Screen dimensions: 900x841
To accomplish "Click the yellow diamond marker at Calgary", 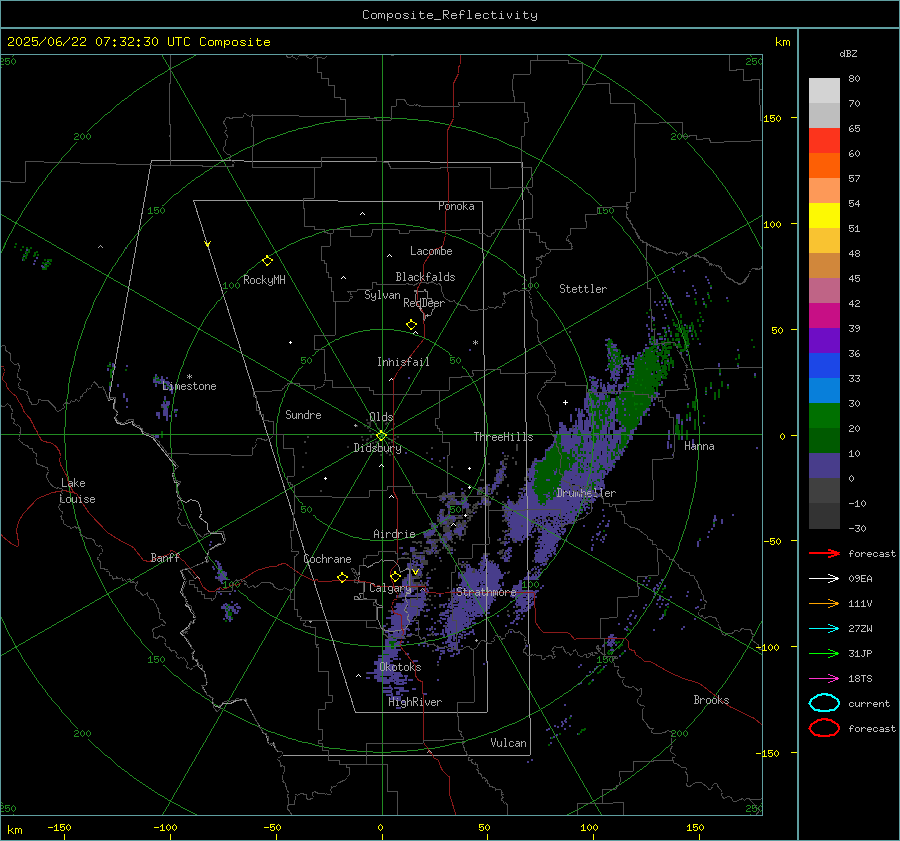I will (x=395, y=576).
